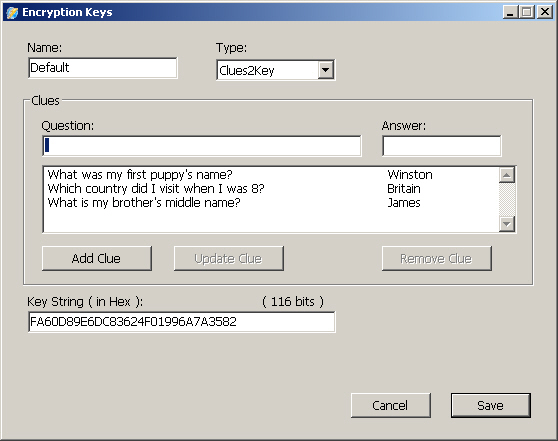This screenshot has width=558, height=441.
Task: Click the clues list scrollbar track
Action: click(x=507, y=199)
